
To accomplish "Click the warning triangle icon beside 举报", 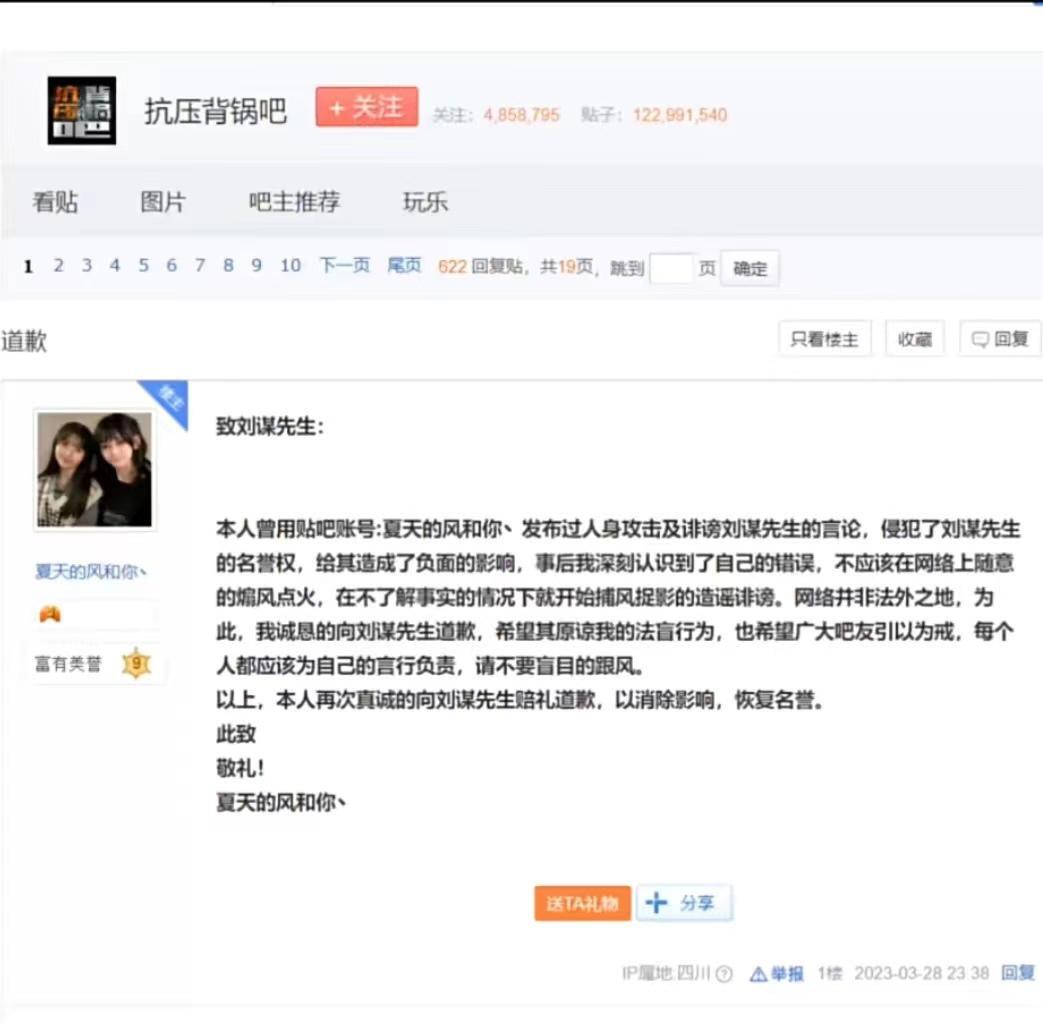I will click(760, 973).
